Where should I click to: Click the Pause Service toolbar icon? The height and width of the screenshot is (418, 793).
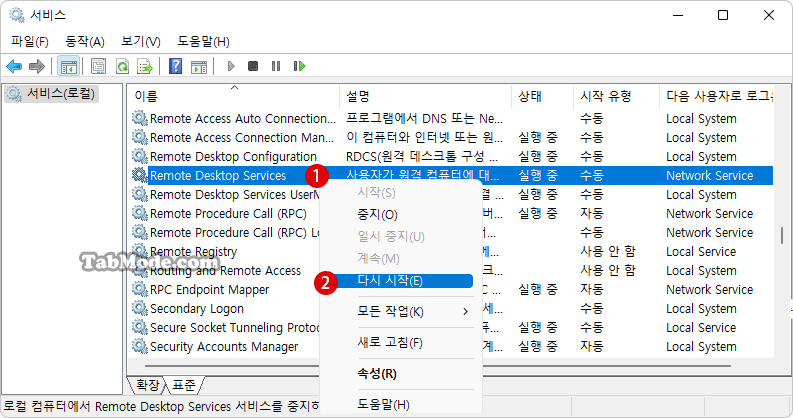coord(276,66)
